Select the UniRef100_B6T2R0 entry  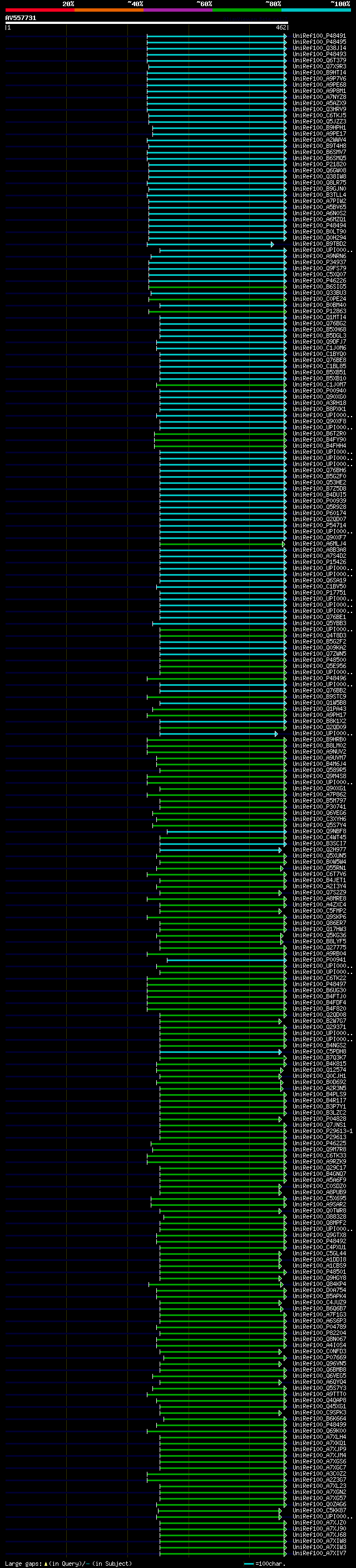tap(319, 433)
